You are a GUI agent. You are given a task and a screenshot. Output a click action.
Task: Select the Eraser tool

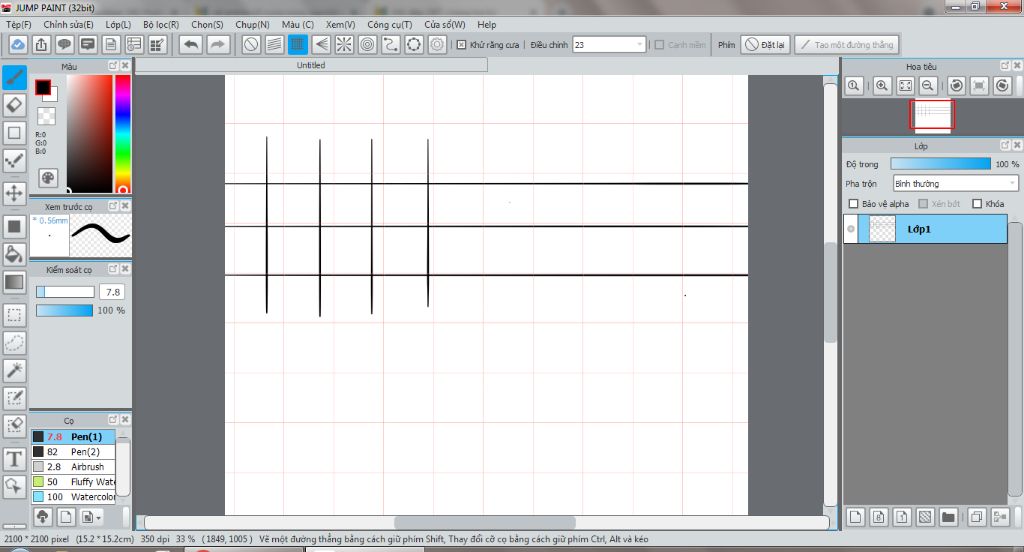[14, 105]
